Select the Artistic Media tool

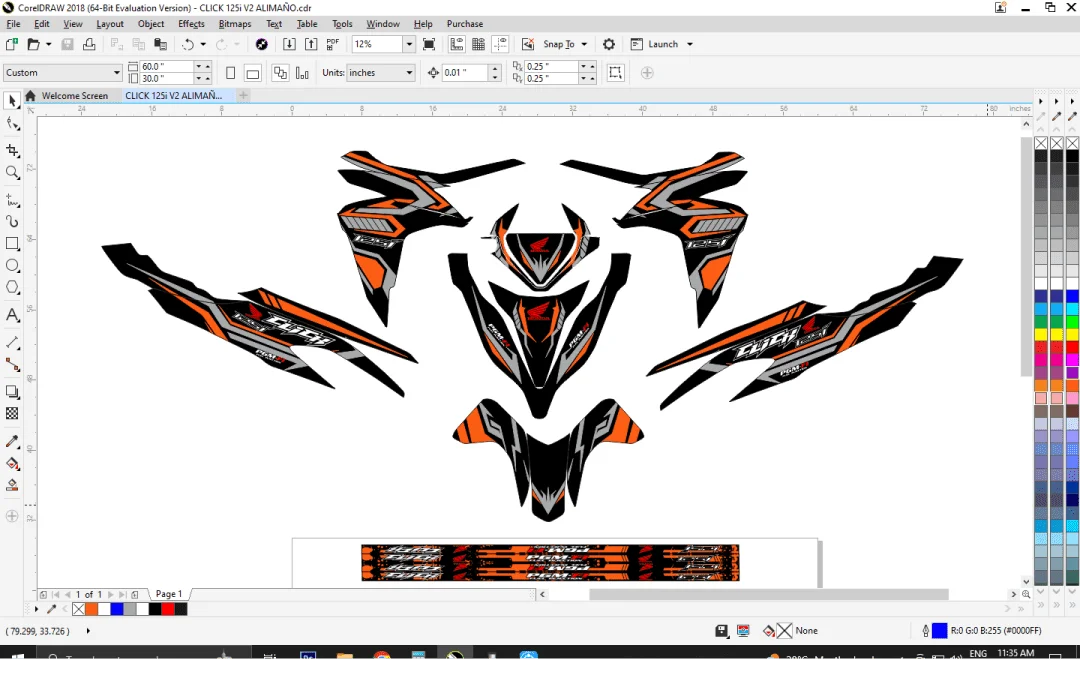click(12, 222)
